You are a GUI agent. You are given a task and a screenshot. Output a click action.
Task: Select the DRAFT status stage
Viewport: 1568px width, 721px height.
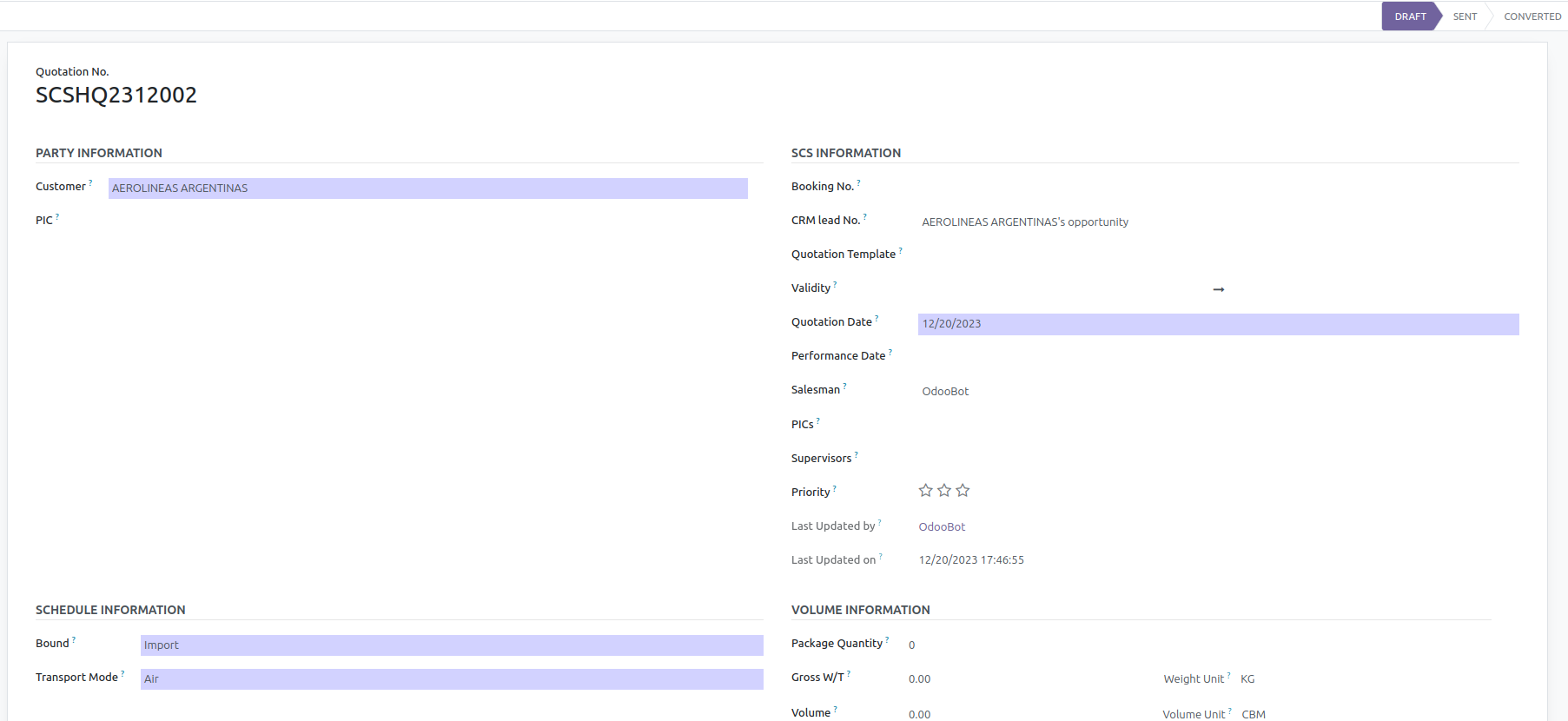[x=1410, y=17]
